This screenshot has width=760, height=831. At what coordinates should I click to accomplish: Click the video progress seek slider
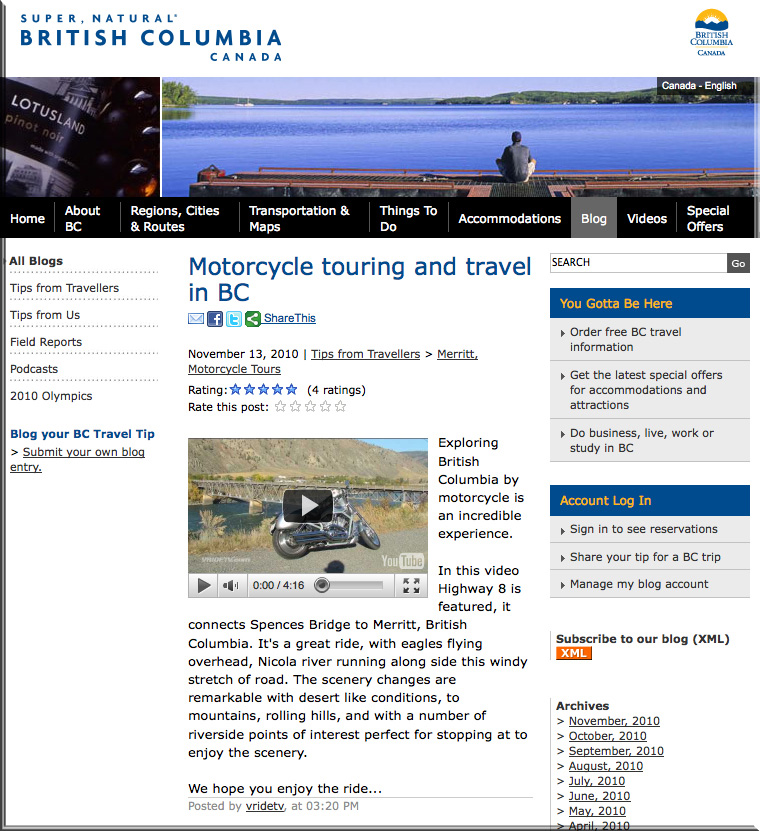[x=350, y=585]
